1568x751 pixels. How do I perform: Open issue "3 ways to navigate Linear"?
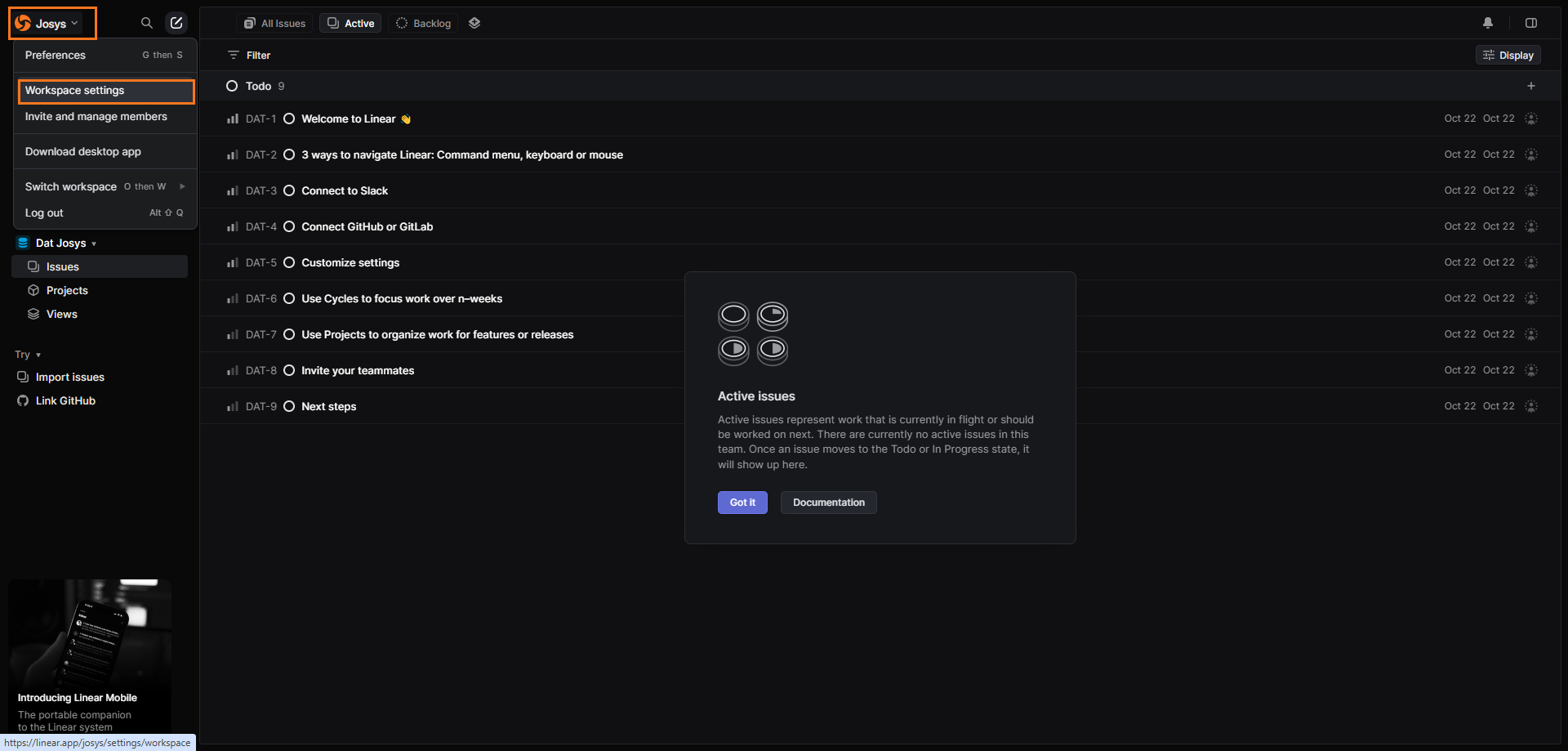[x=462, y=154]
